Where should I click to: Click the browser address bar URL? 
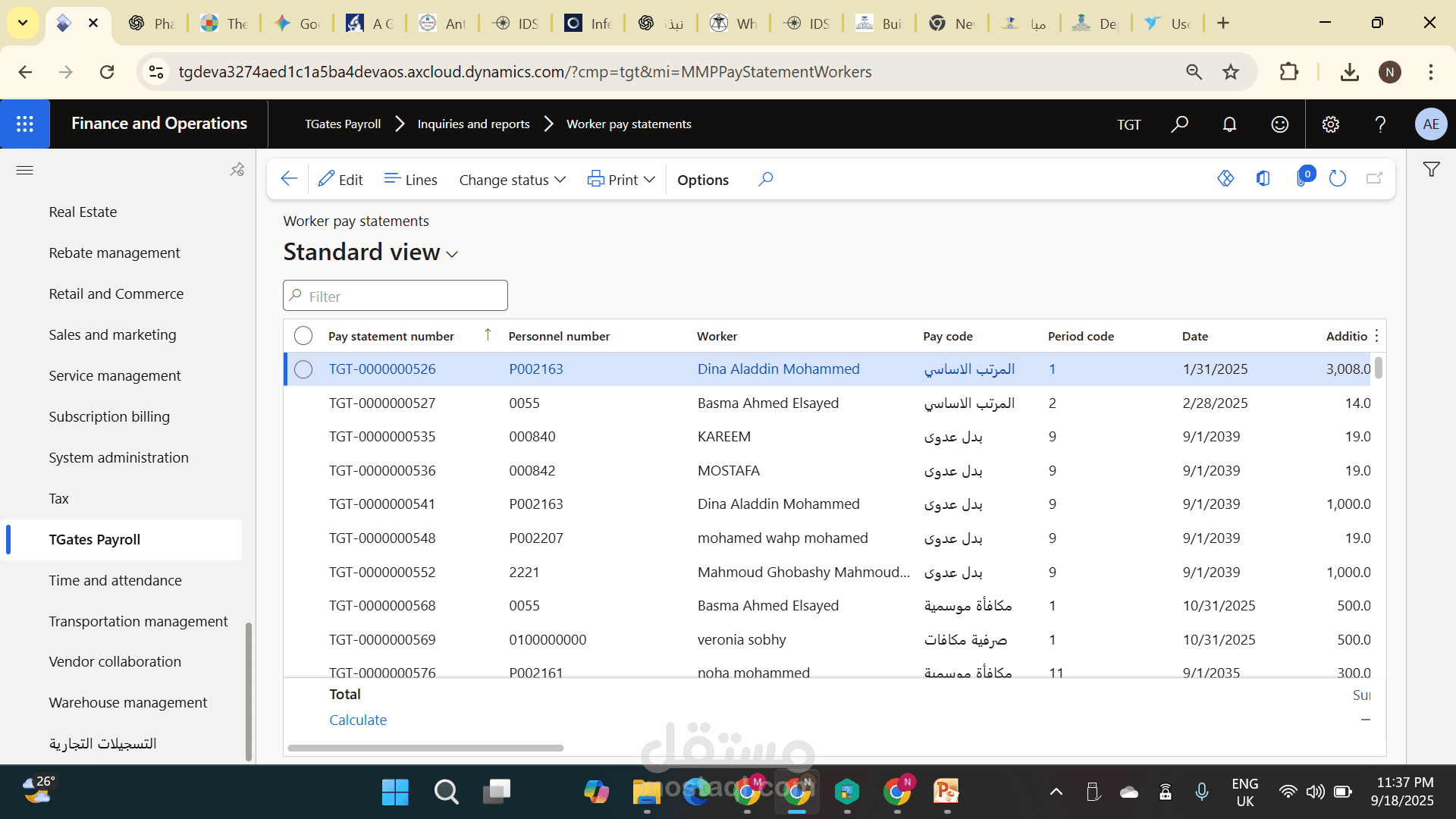click(525, 72)
